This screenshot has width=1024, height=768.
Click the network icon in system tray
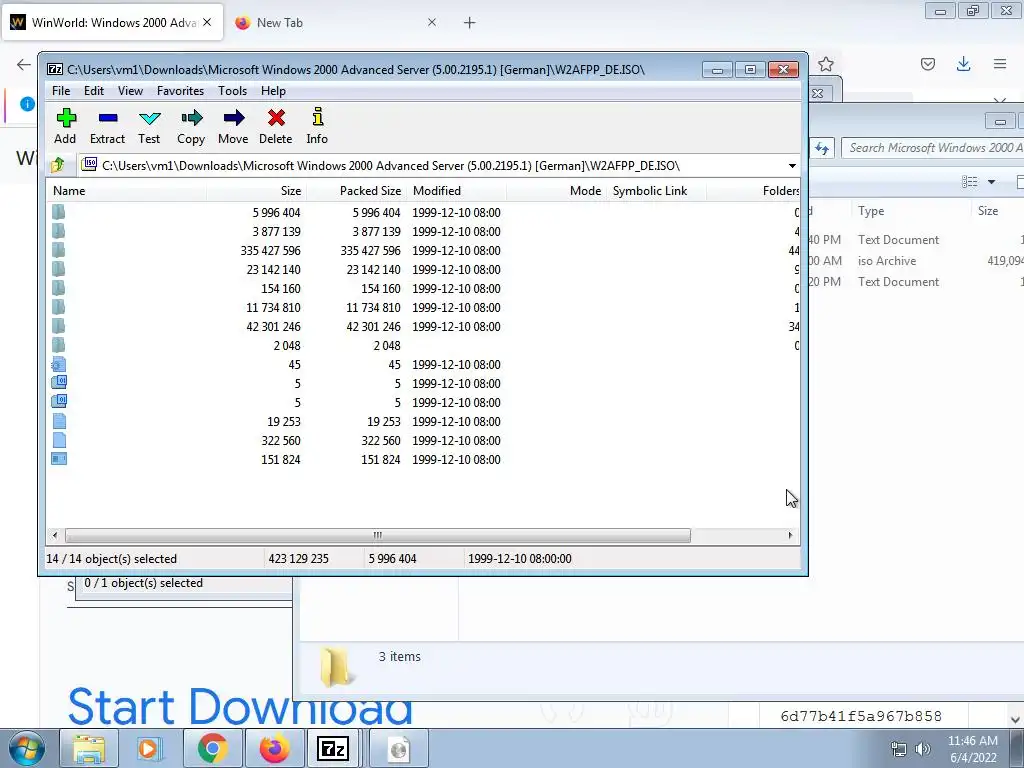coord(899,749)
